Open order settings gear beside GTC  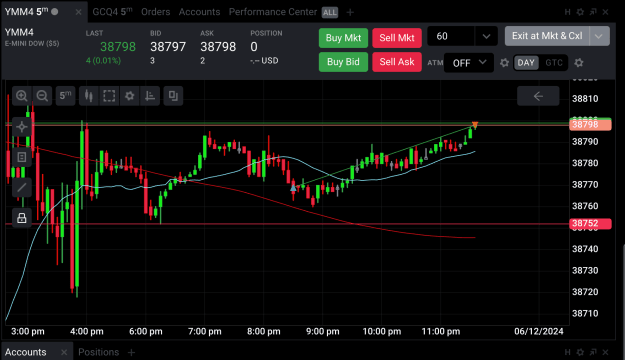pos(579,63)
